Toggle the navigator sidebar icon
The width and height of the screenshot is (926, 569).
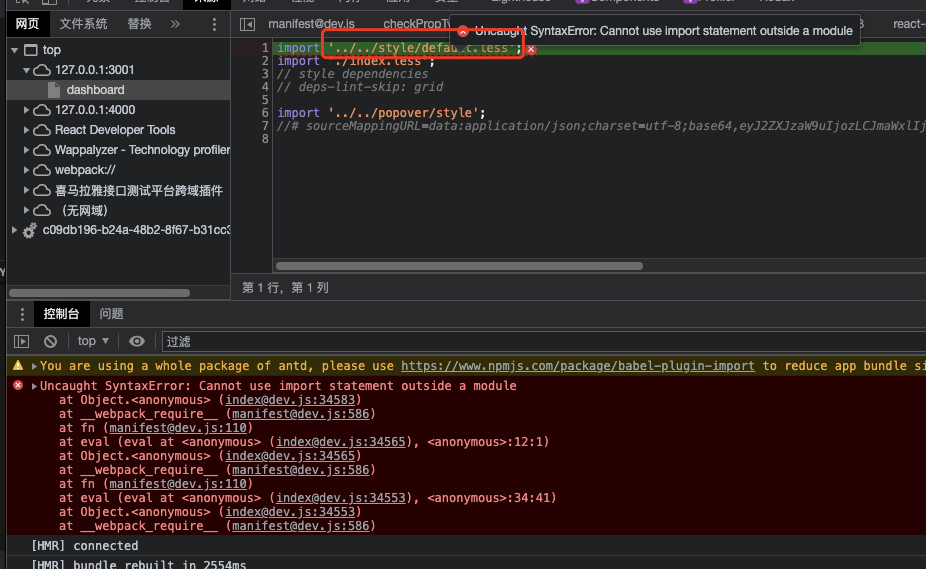(x=247, y=24)
